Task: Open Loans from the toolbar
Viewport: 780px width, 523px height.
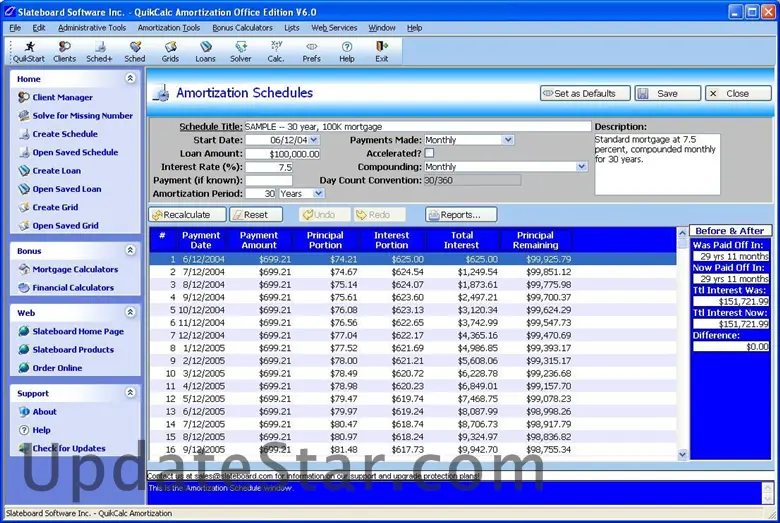Action: point(205,52)
